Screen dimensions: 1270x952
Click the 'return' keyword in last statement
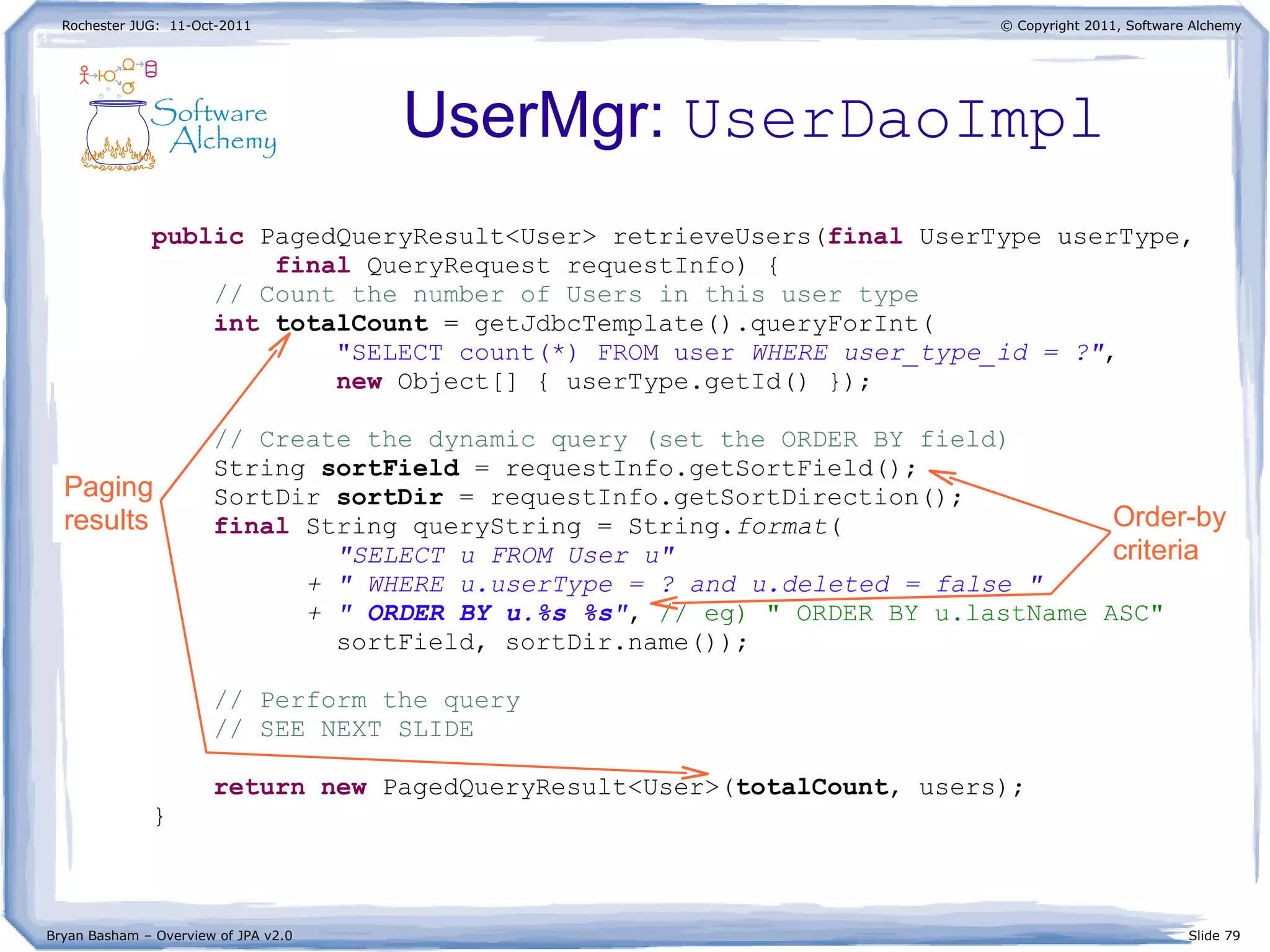coord(259,787)
